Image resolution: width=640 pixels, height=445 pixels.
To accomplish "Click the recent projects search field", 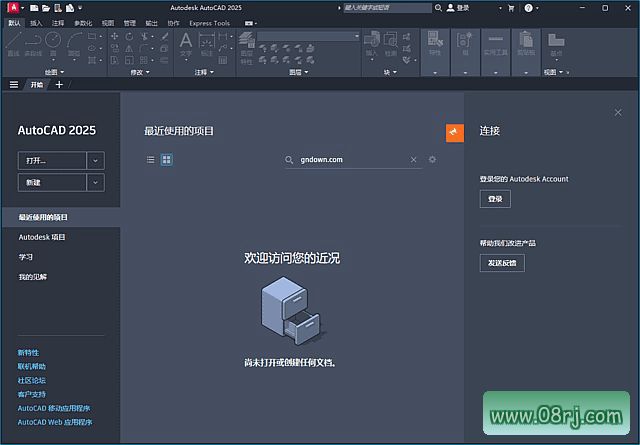I will coord(350,160).
